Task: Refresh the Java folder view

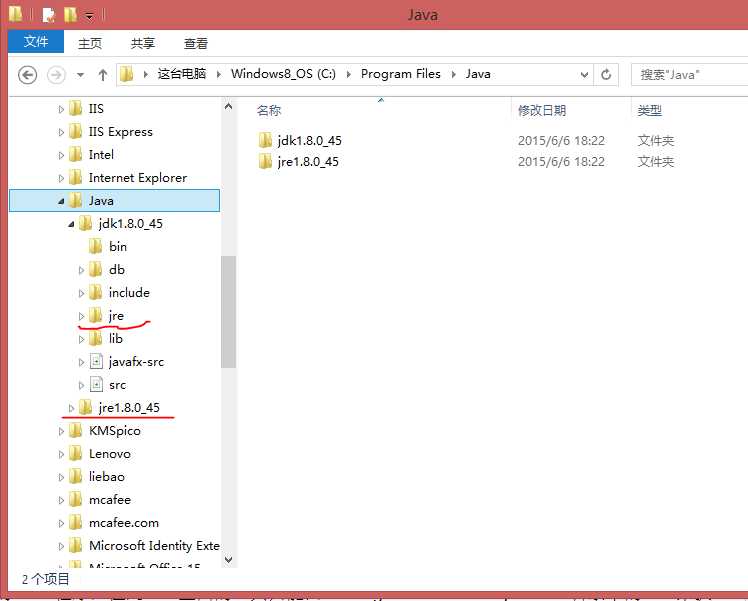Action: pyautogui.click(x=606, y=74)
